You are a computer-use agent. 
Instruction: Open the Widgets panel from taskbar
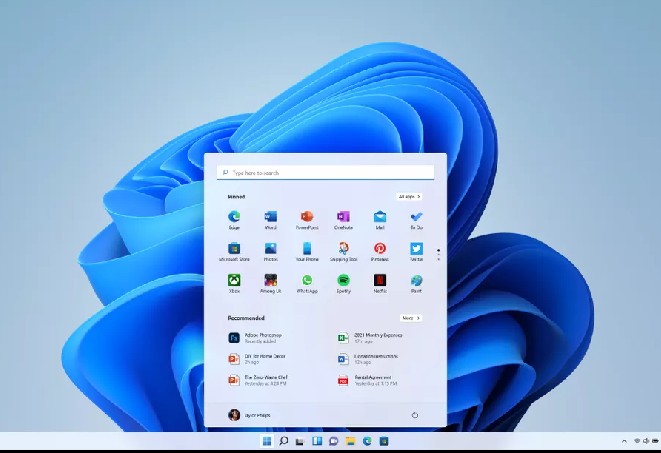click(x=317, y=441)
